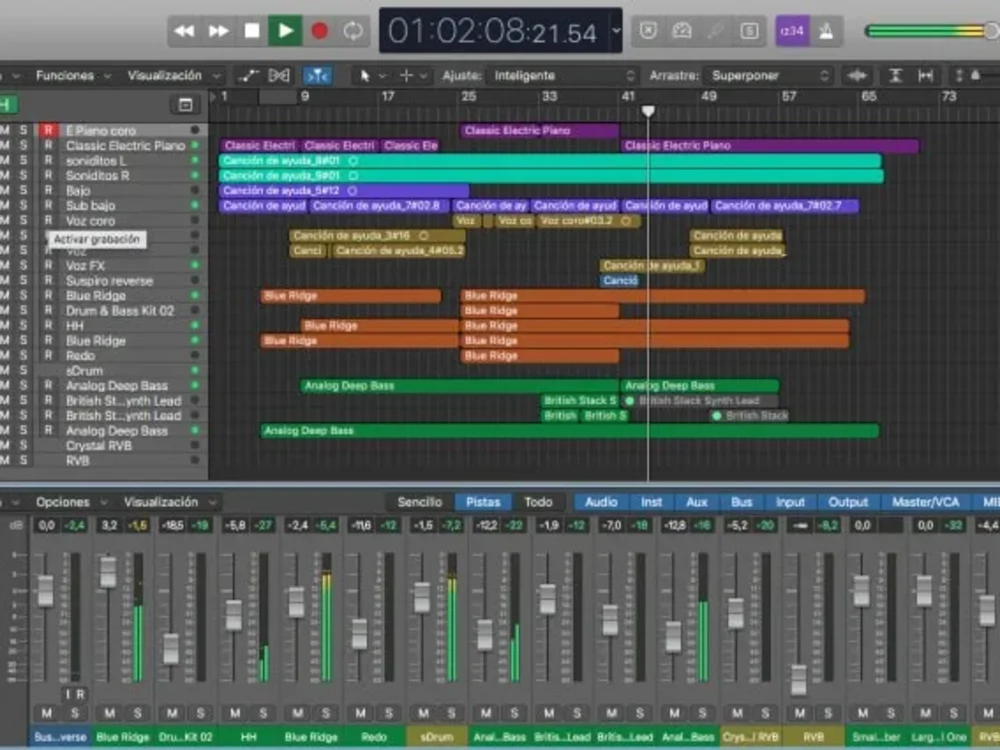Screen dimensions: 1000x750
Task: Click the solo S icon in the control bar
Action: (749, 31)
